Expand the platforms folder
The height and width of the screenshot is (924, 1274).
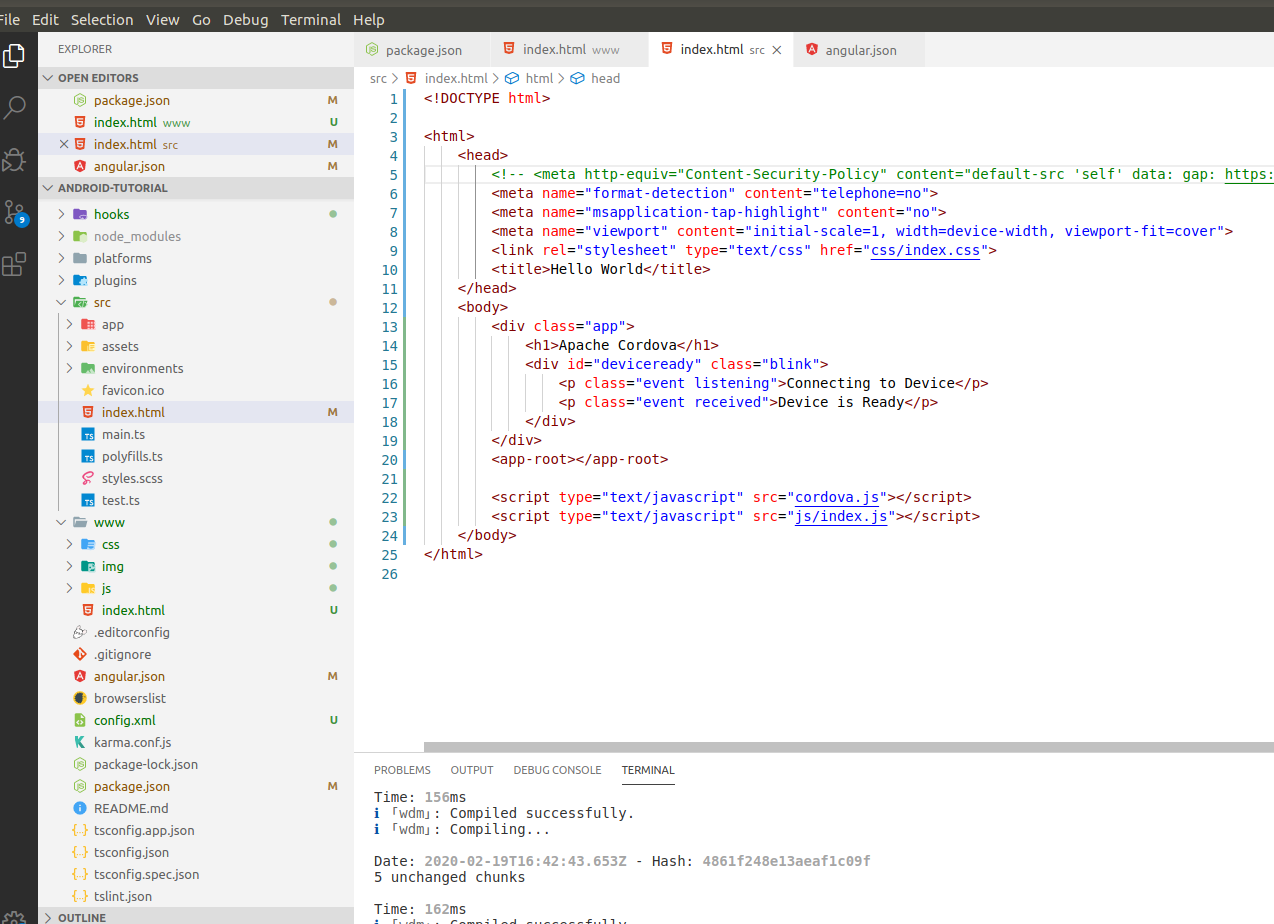pyautogui.click(x=61, y=258)
